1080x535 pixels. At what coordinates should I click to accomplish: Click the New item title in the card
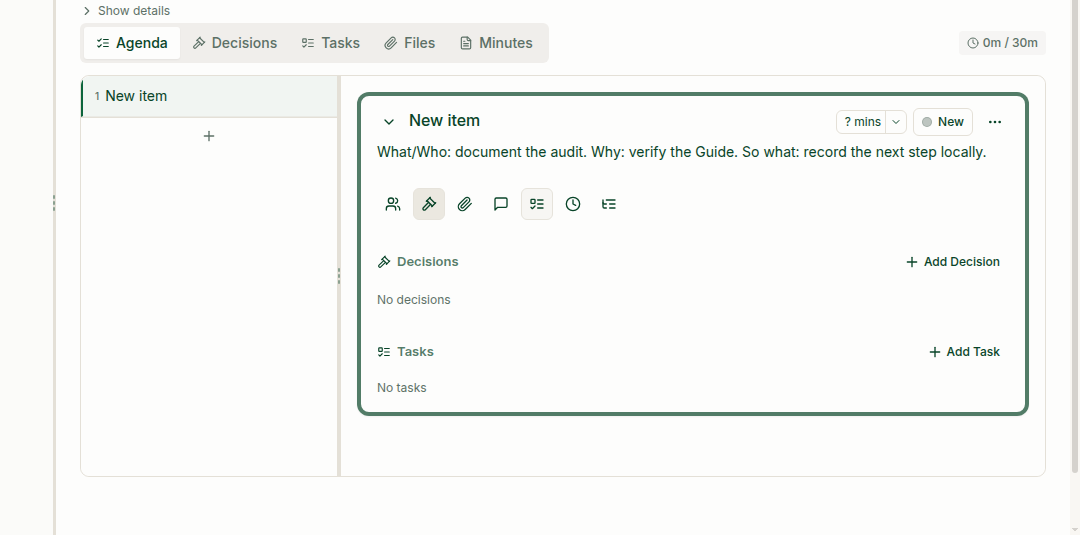pos(444,120)
